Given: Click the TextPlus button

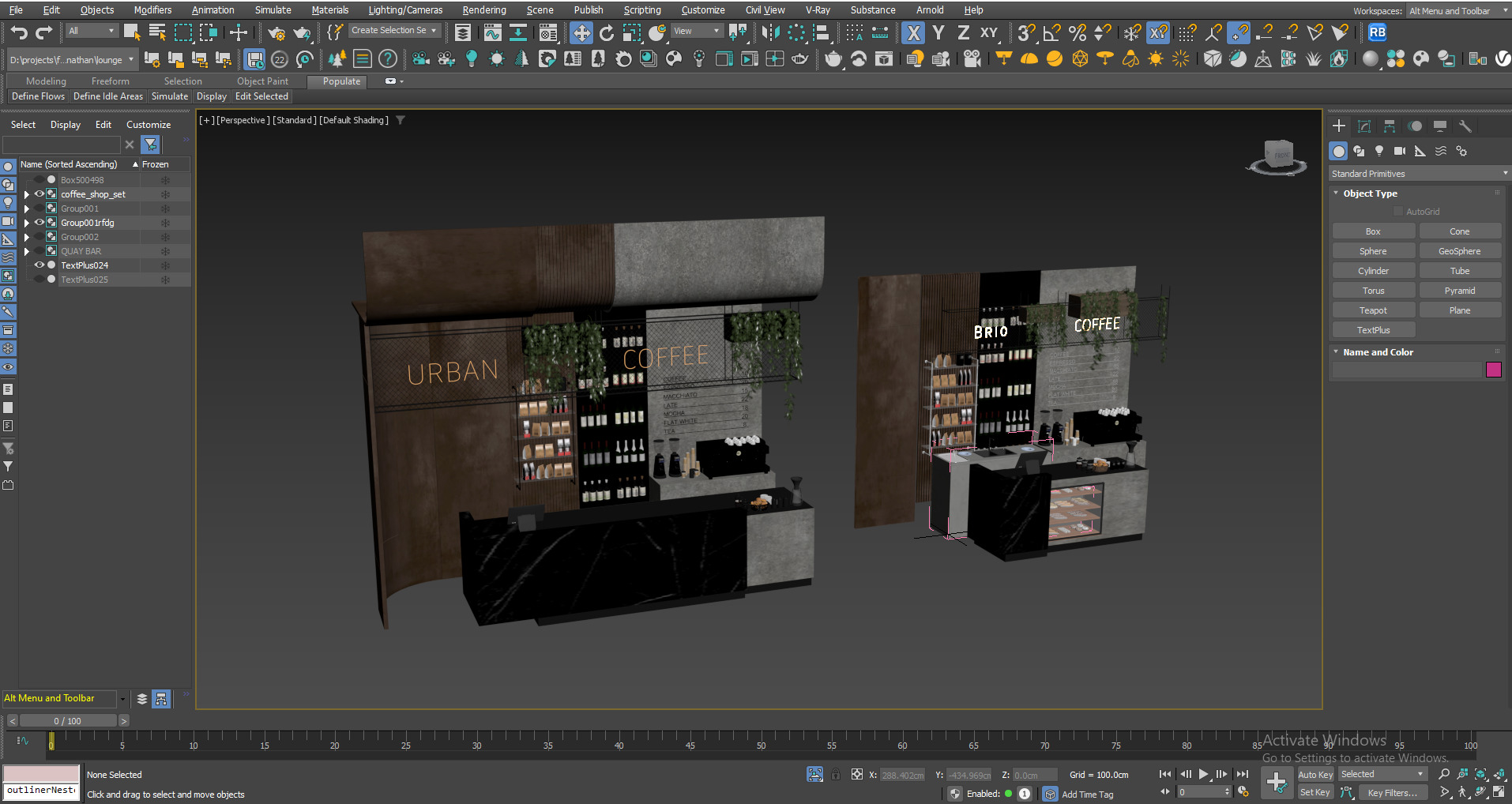Looking at the screenshot, I should pyautogui.click(x=1373, y=330).
